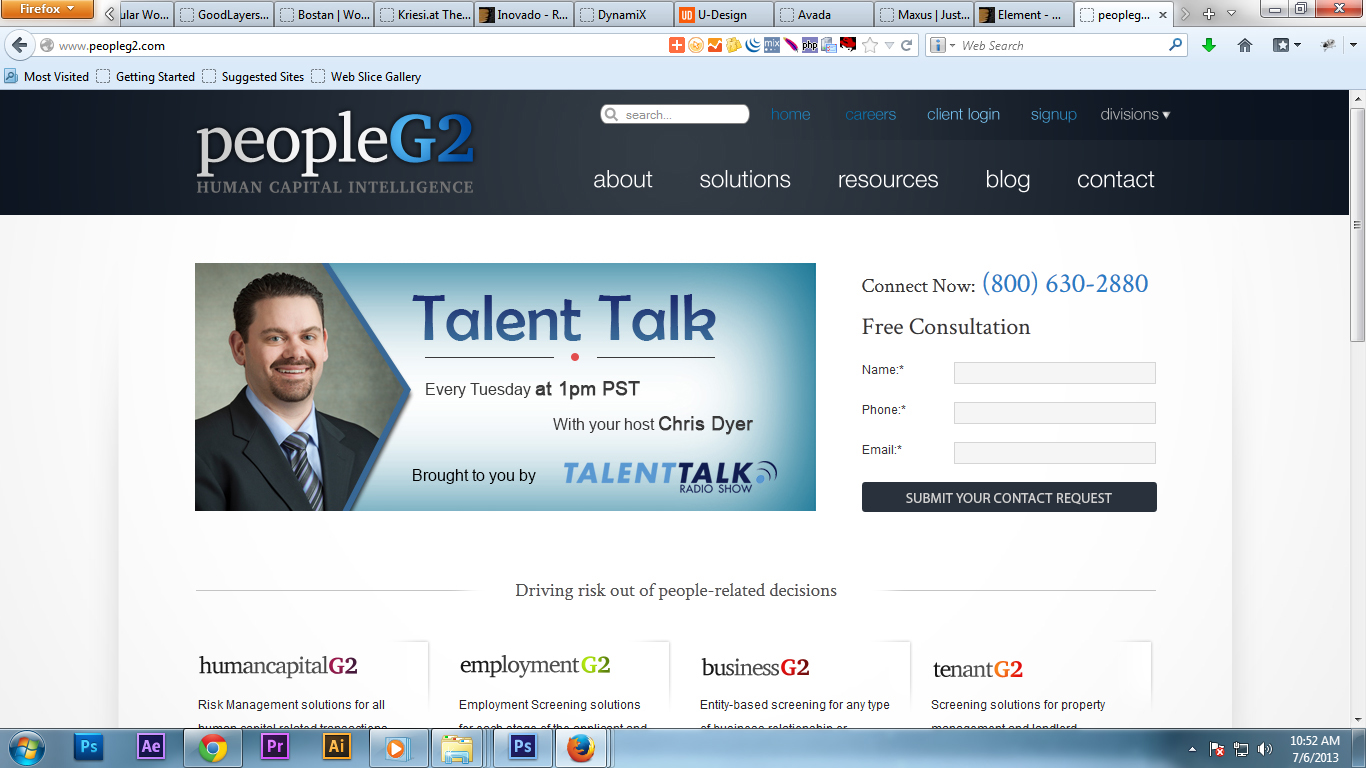Viewport: 1366px width, 768px height.
Task: List all tabs with the tab-strip arrow
Action: click(1232, 14)
